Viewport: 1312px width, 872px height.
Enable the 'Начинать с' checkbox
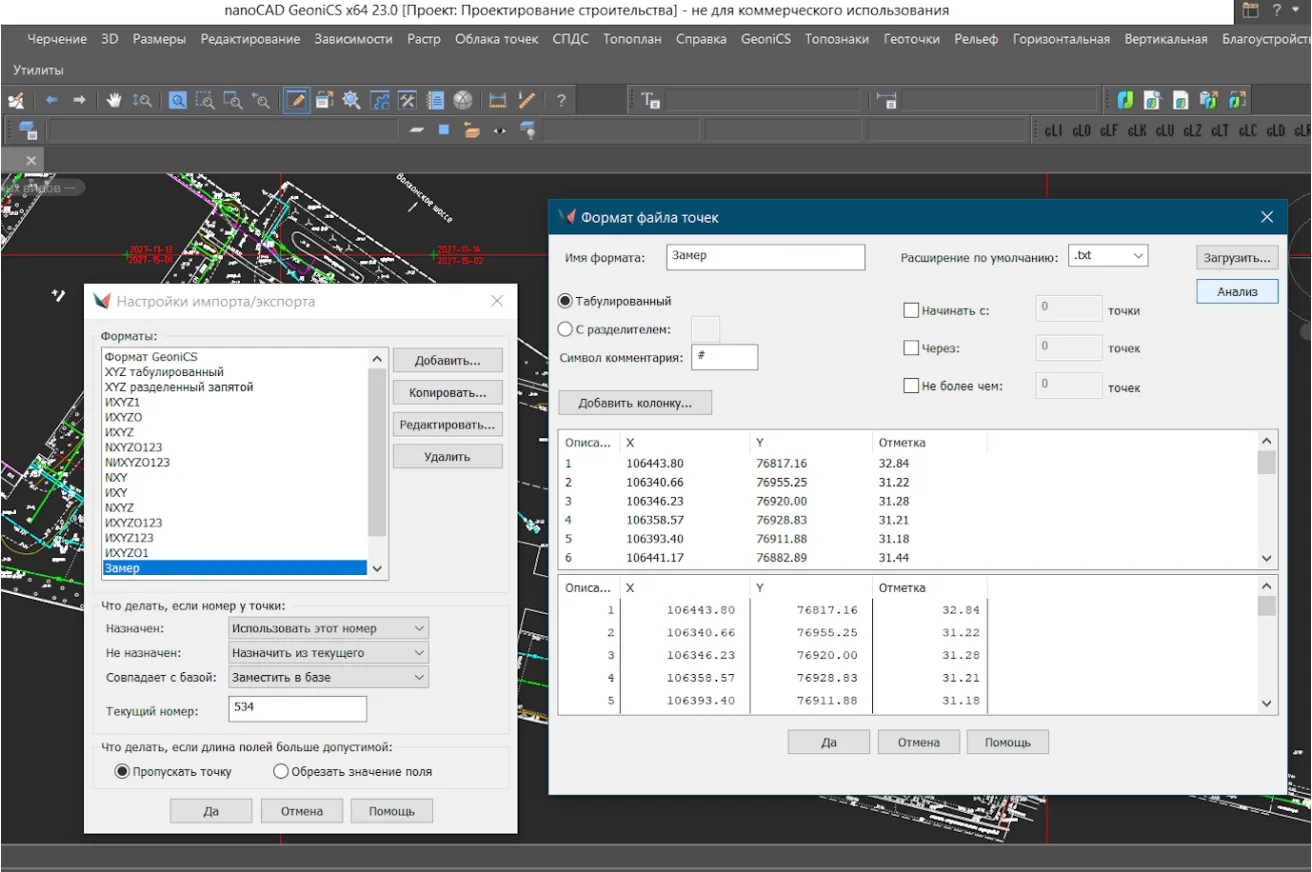click(911, 310)
